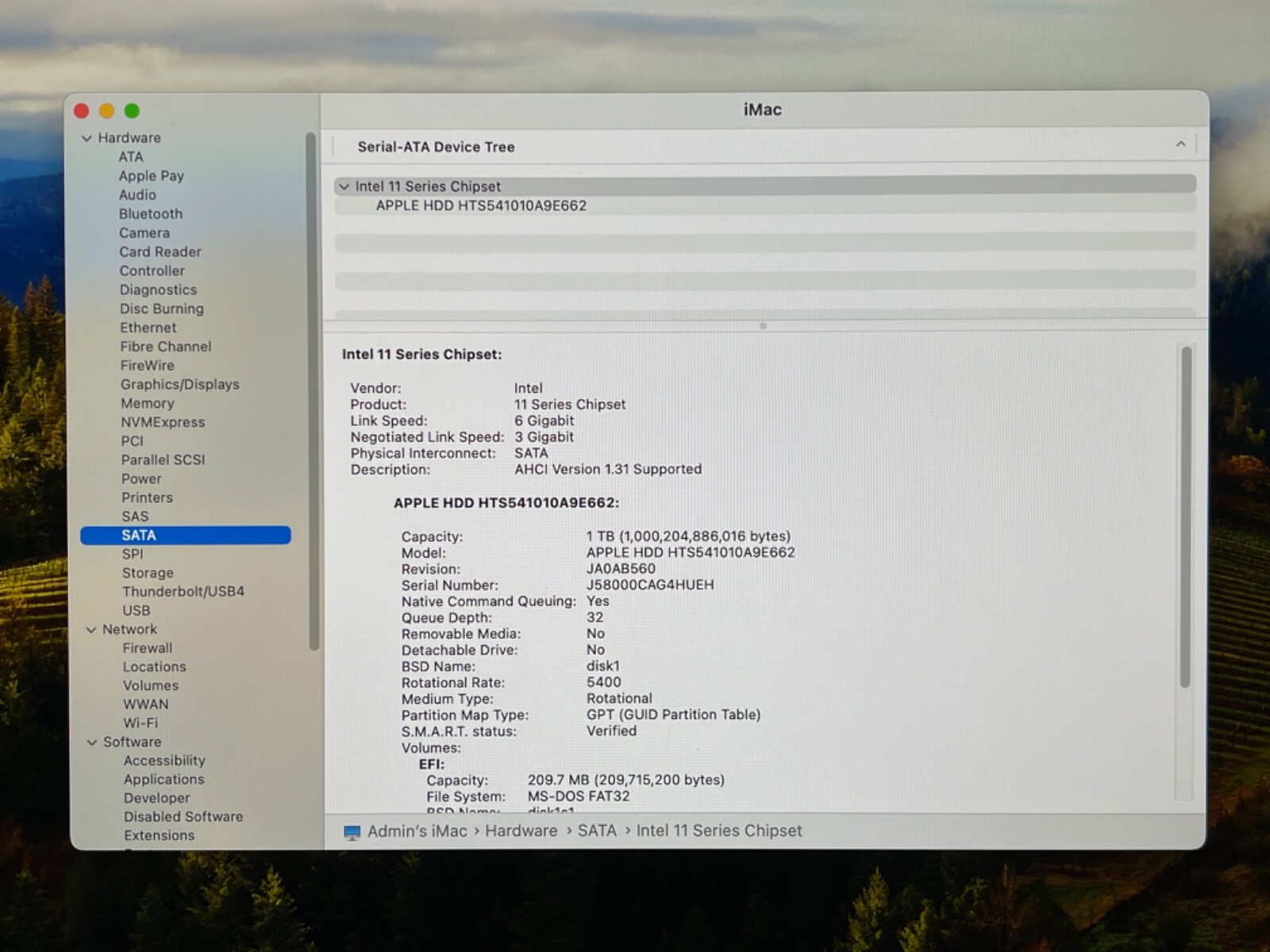The width and height of the screenshot is (1270, 952).
Task: Select Thunderbolt/USB4 in the sidebar
Action: click(x=183, y=592)
